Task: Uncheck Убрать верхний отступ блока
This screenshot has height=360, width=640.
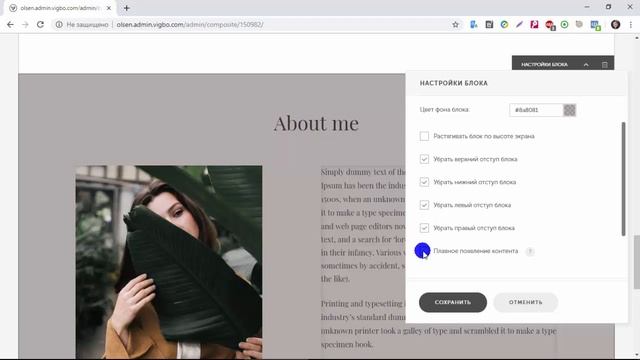Action: [424, 159]
